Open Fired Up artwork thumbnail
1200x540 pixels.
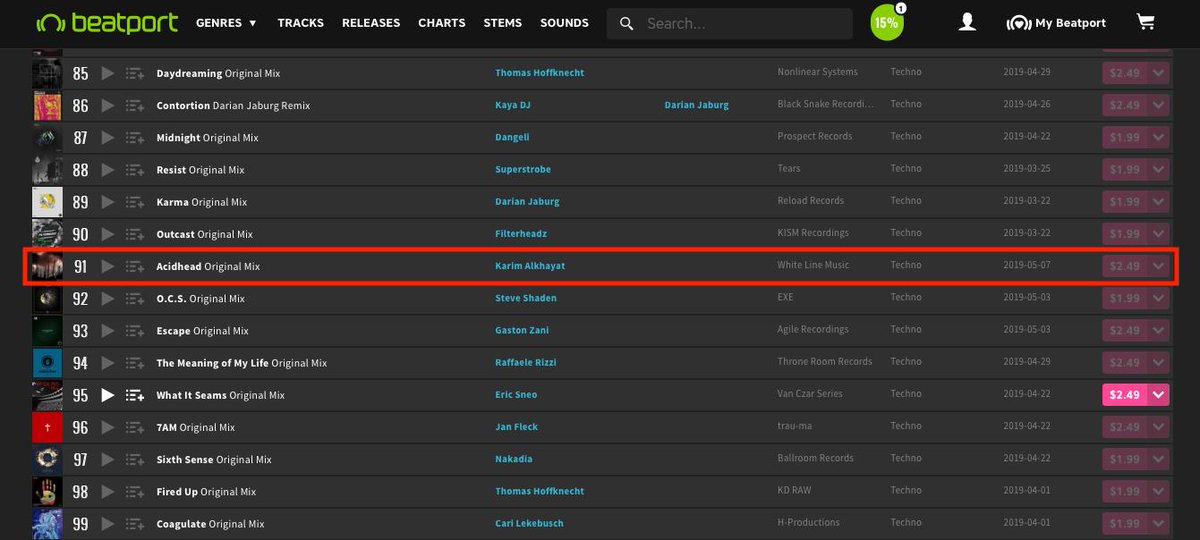47,492
